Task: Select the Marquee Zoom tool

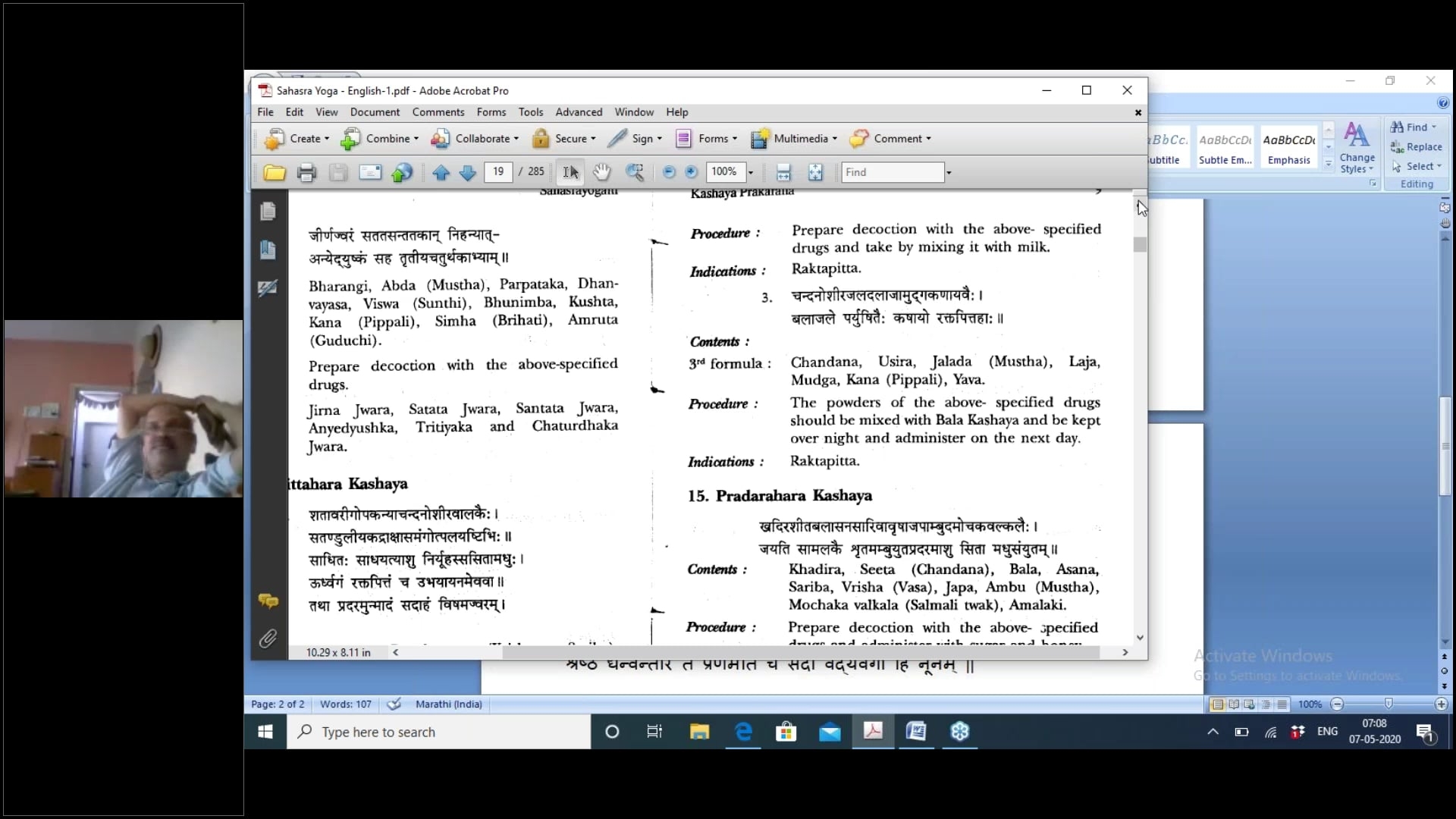Action: tap(635, 173)
